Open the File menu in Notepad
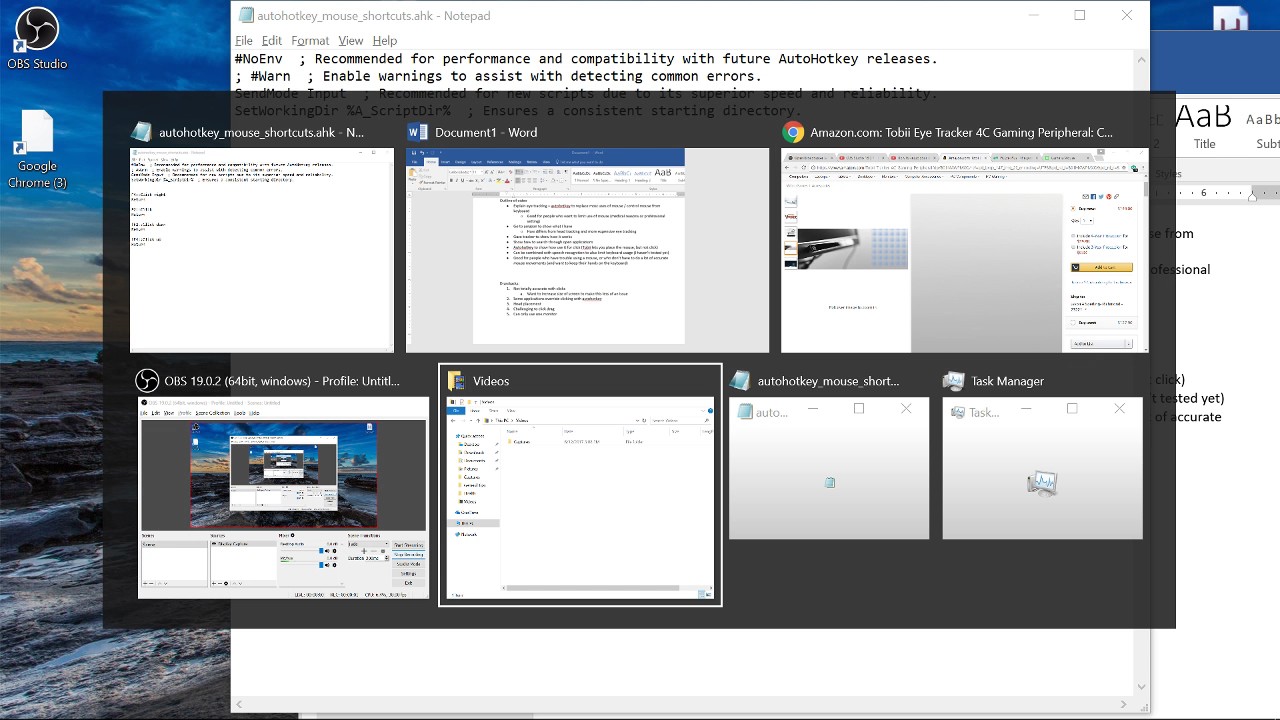Viewport: 1280px width, 720px height. click(x=244, y=40)
